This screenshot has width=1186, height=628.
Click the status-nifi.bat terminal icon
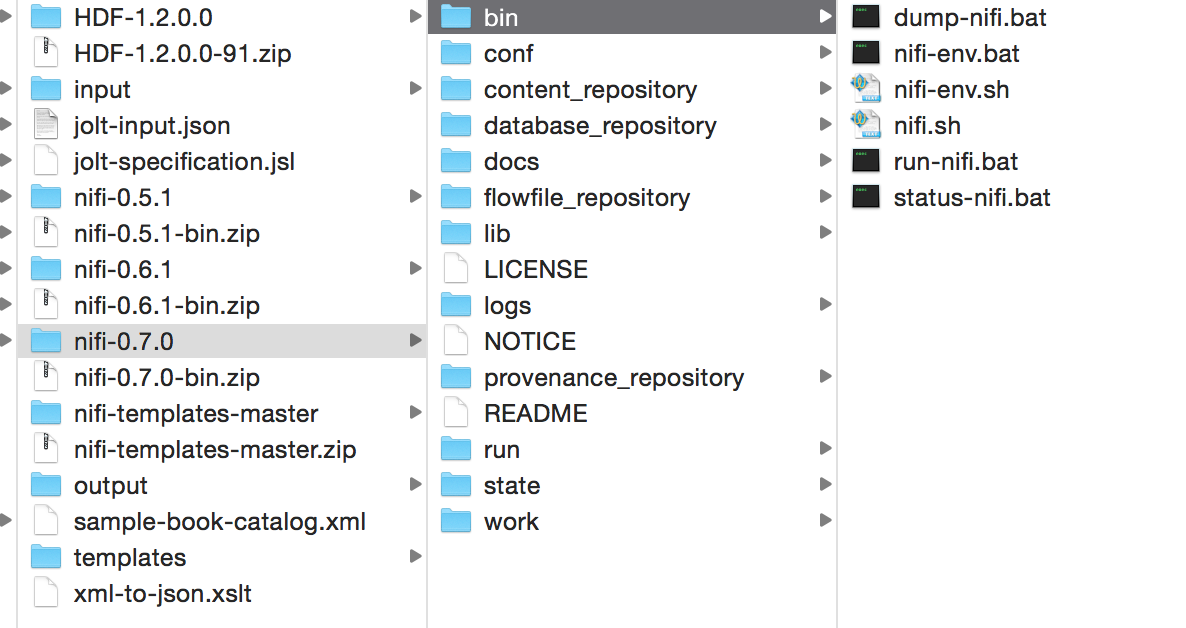click(x=865, y=198)
